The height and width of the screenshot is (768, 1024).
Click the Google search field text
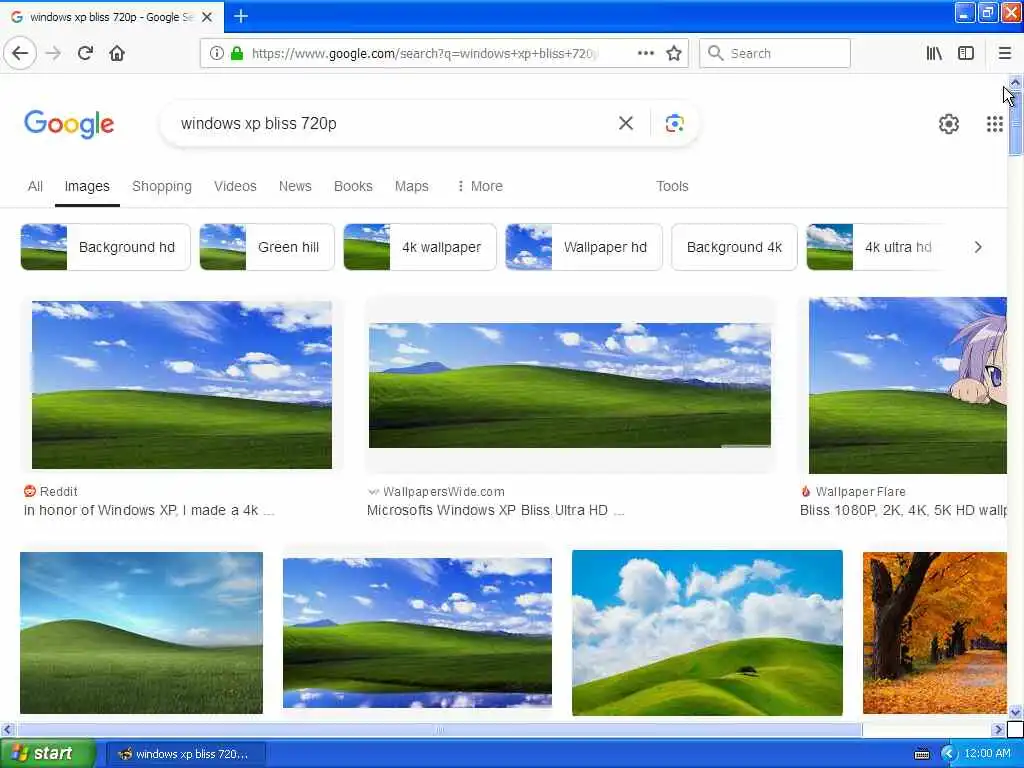(x=259, y=123)
